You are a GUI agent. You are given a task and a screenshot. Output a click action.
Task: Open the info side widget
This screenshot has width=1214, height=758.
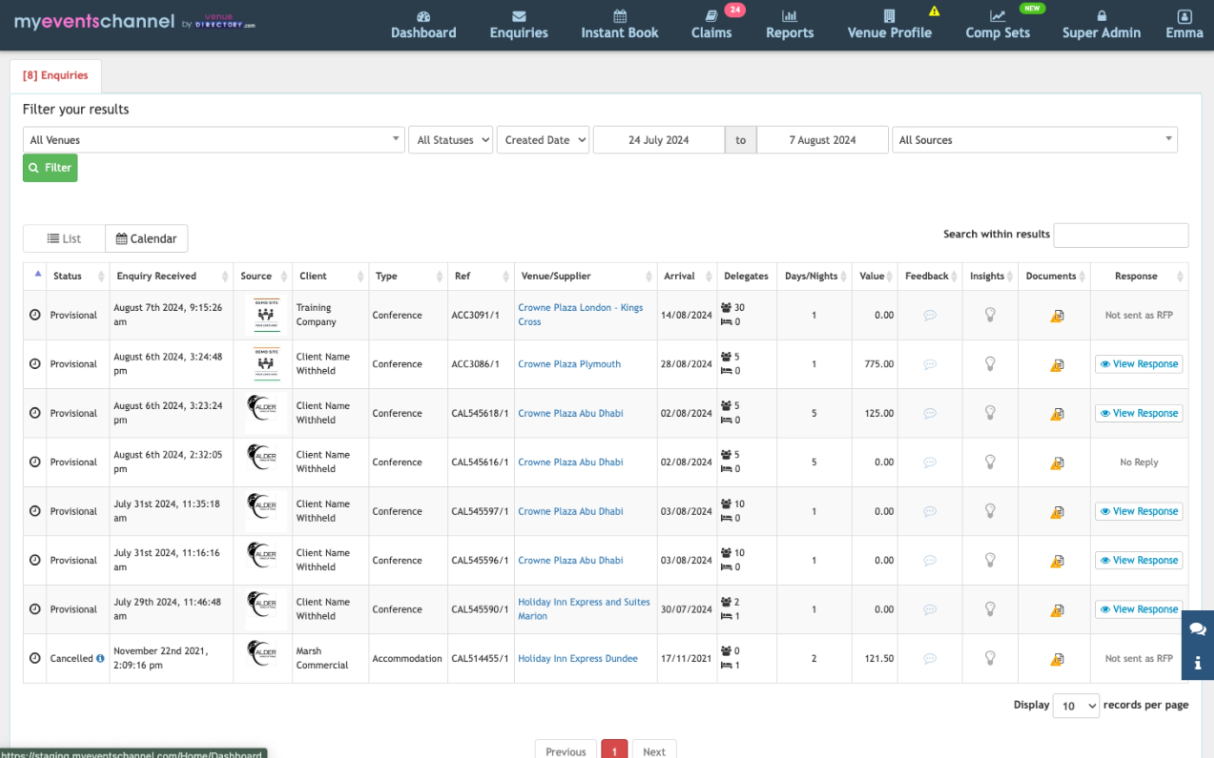pos(1198,663)
